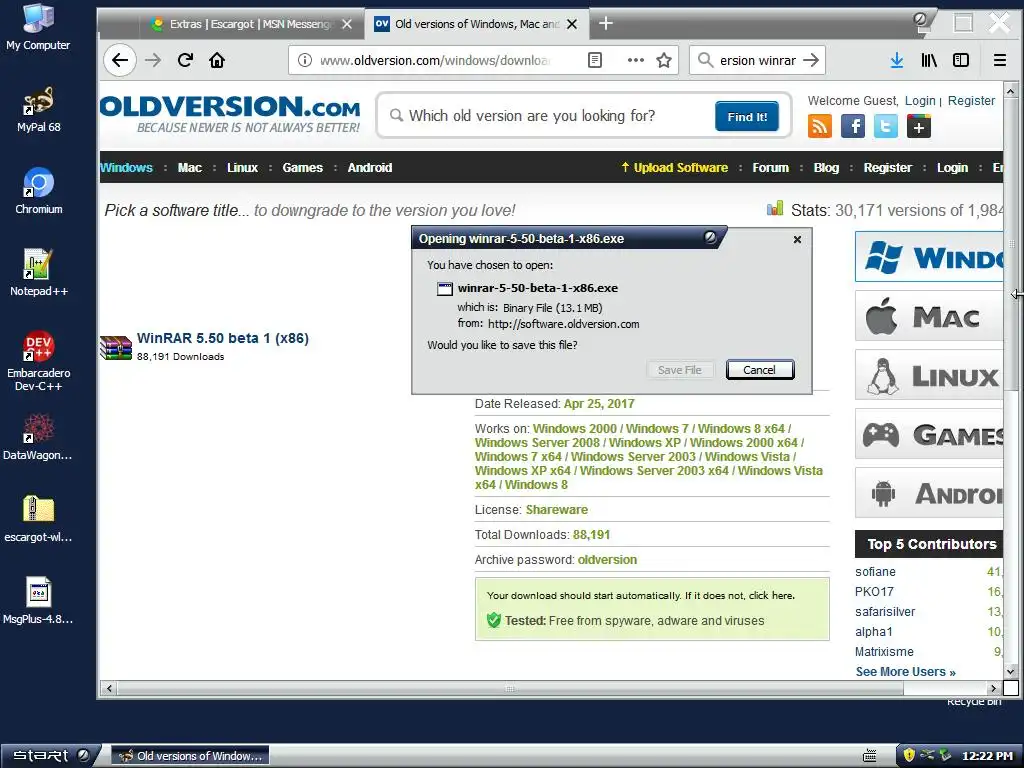Open Embarcadero Dev-C++ desktop shortcut
This screenshot has width=1024, height=768.
(x=39, y=360)
